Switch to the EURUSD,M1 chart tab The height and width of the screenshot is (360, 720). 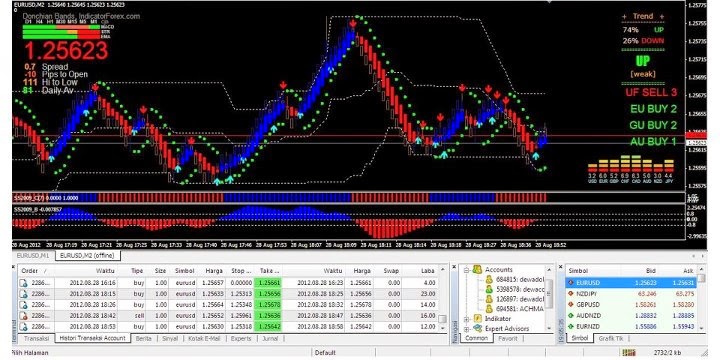pos(33,255)
